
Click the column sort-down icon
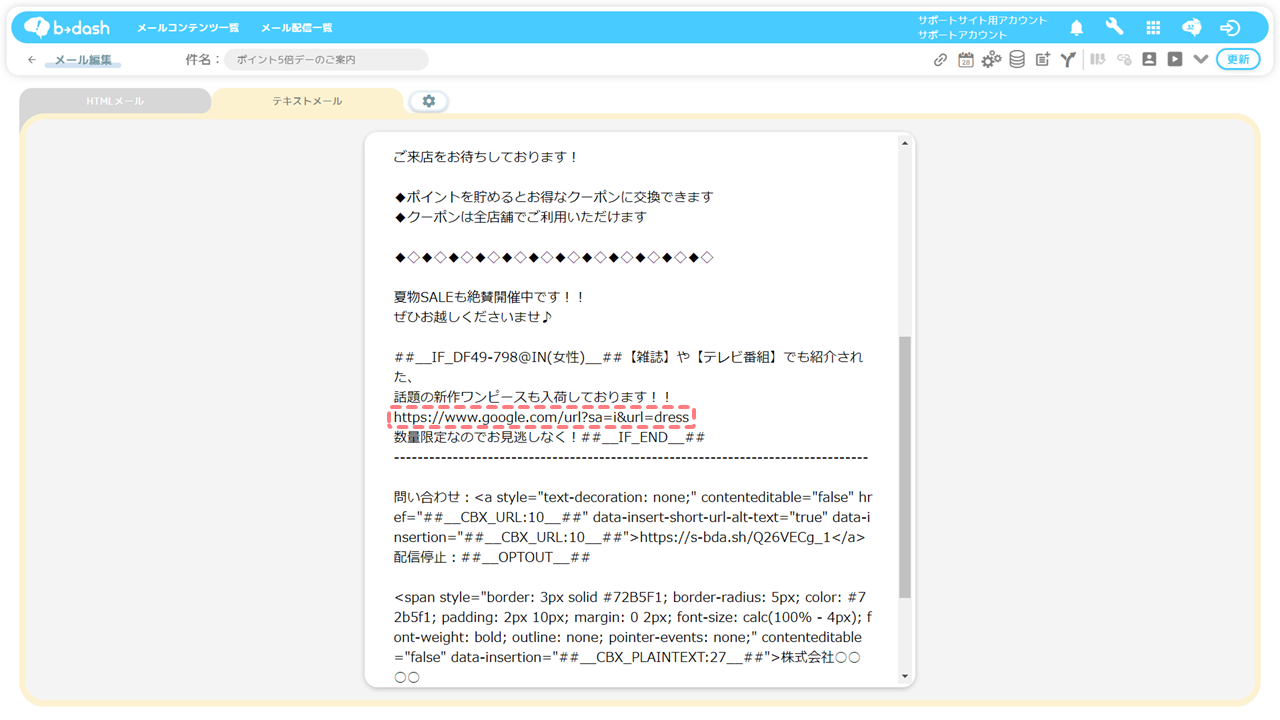(x=1098, y=60)
